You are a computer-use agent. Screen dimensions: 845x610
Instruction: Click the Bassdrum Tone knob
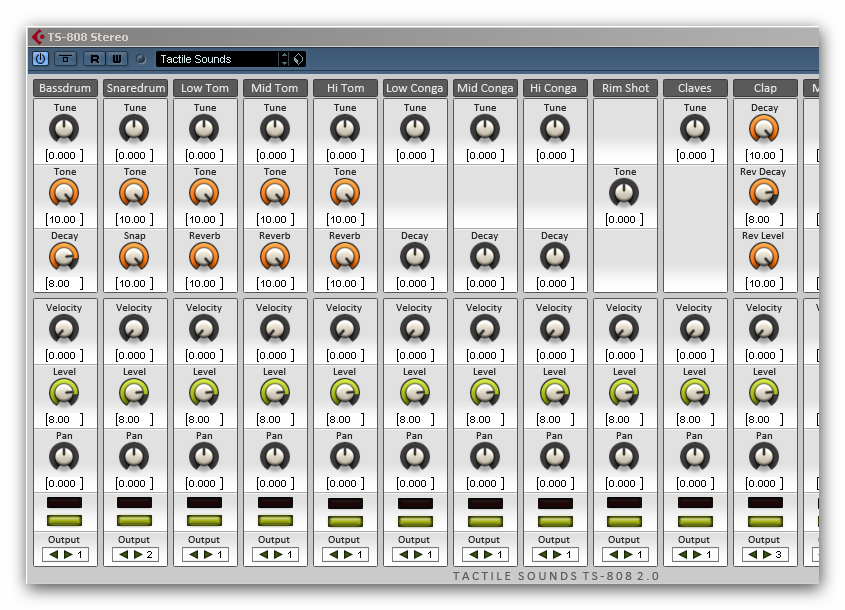[64, 193]
